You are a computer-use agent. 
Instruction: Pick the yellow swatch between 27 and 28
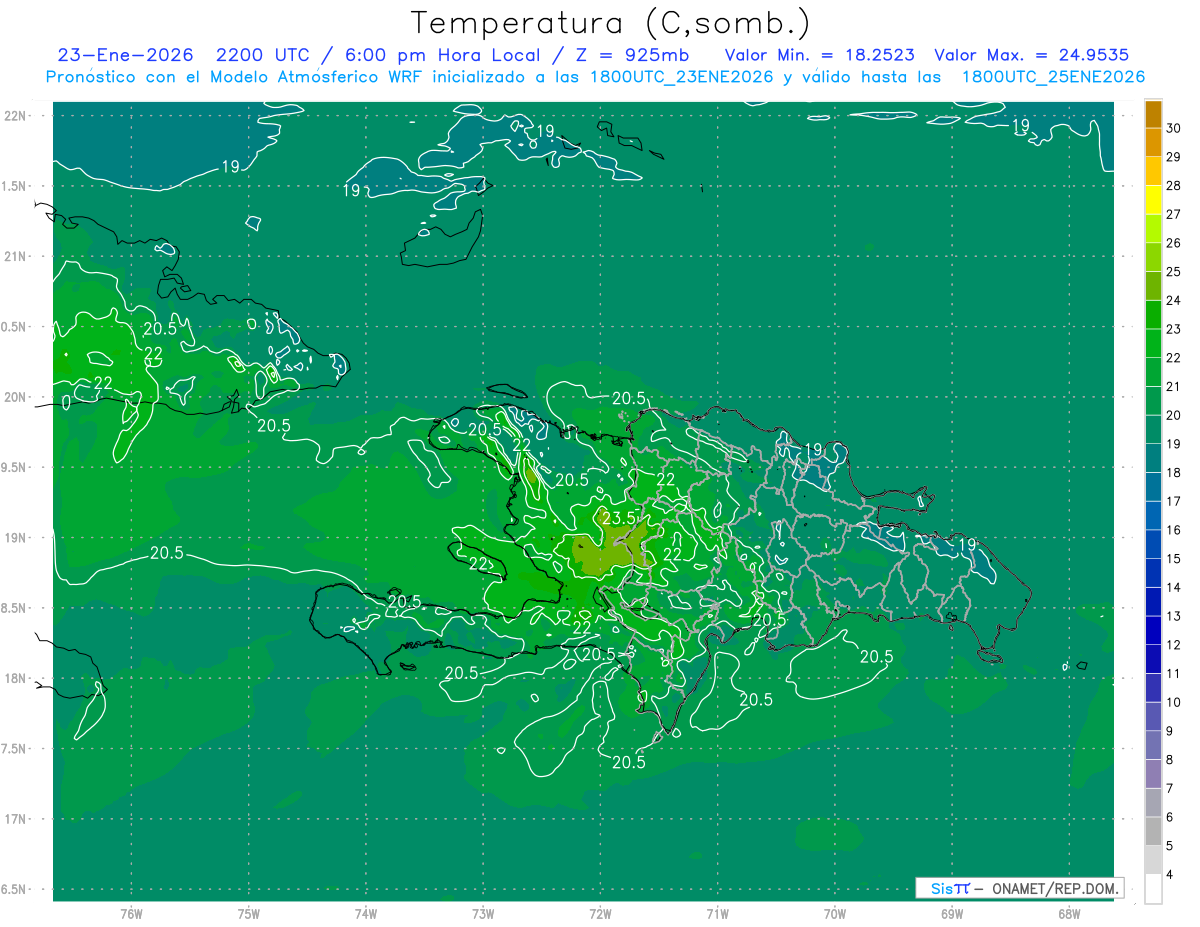point(1153,200)
